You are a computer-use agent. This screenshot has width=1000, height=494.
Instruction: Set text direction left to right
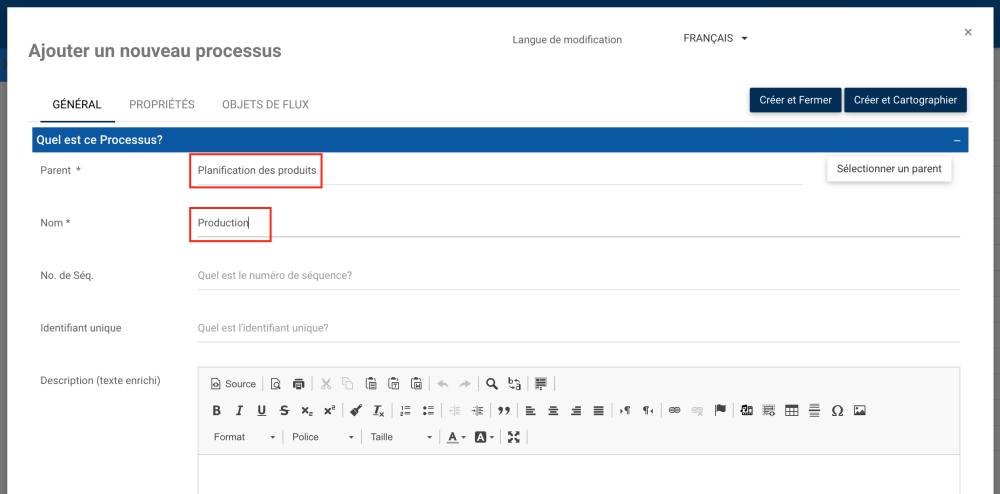point(625,410)
